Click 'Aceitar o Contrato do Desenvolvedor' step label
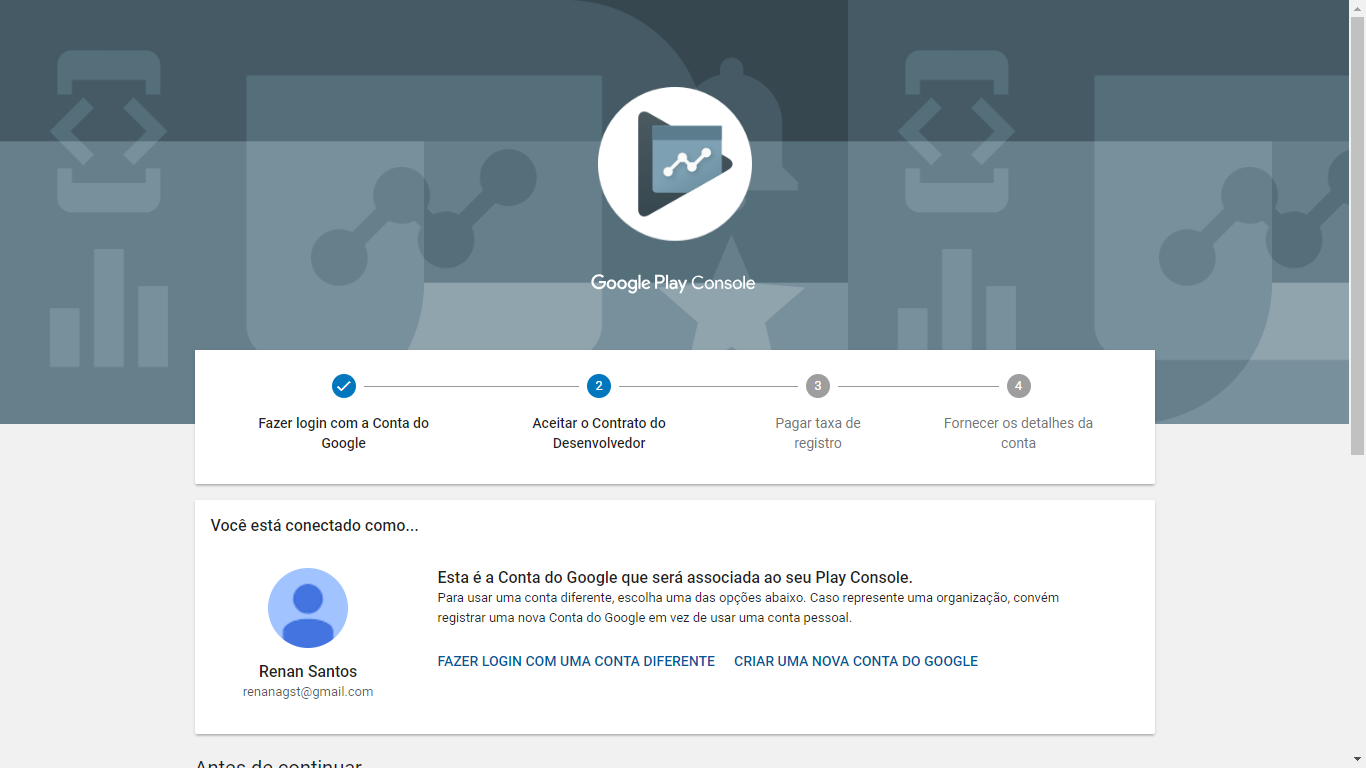 [599, 433]
